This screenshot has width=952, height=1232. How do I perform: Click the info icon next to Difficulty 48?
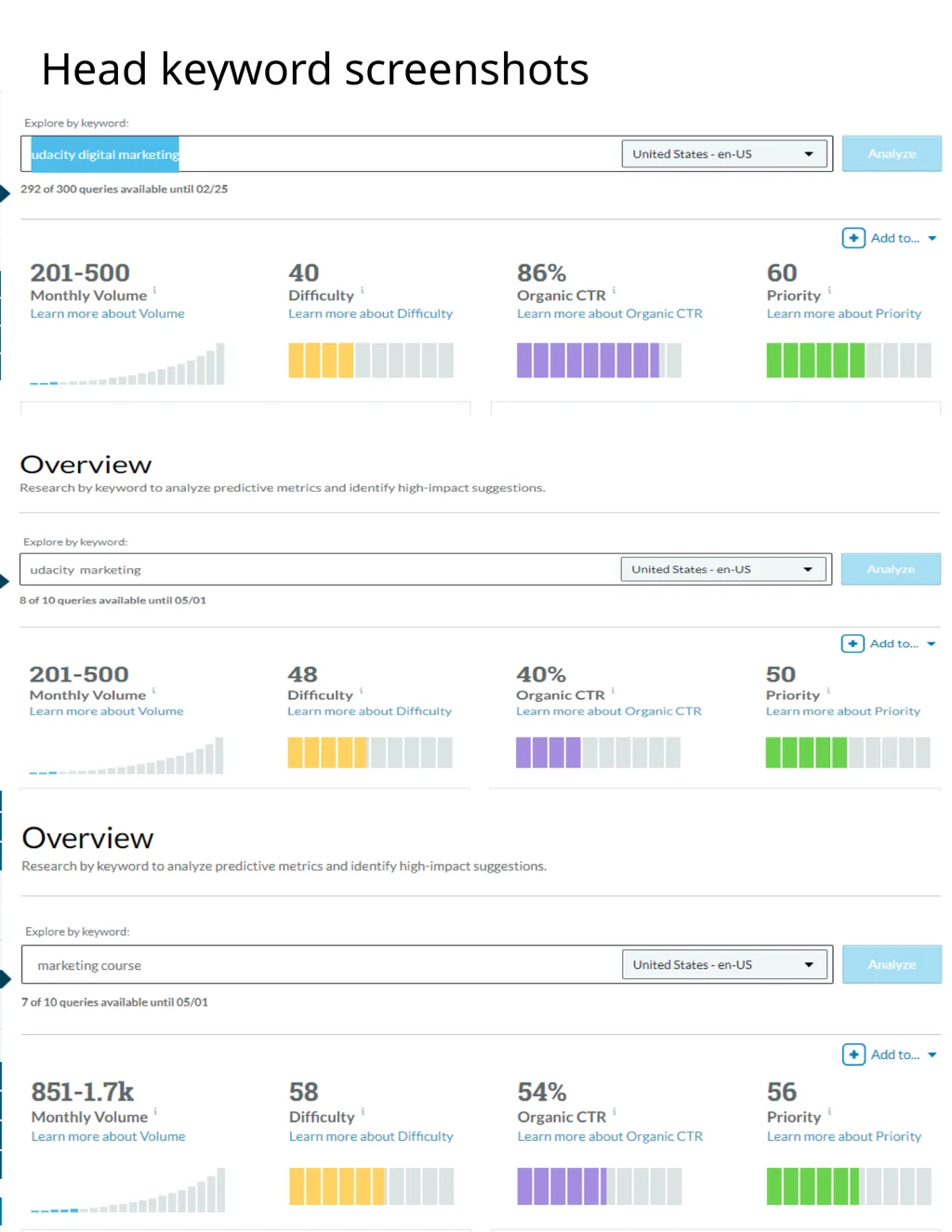coord(362,690)
